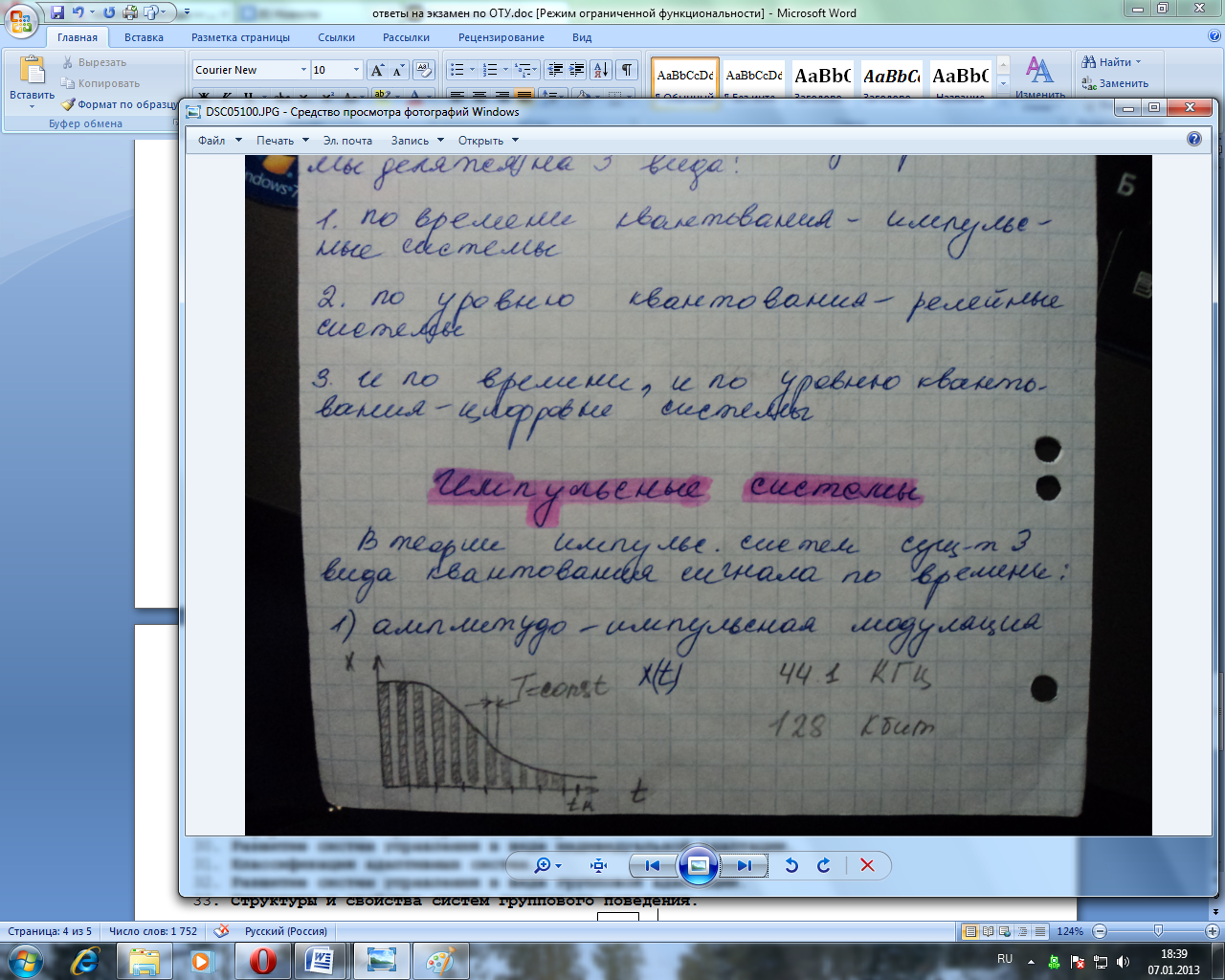
Task: Click the 124% zoom level in Word
Action: point(1070,931)
